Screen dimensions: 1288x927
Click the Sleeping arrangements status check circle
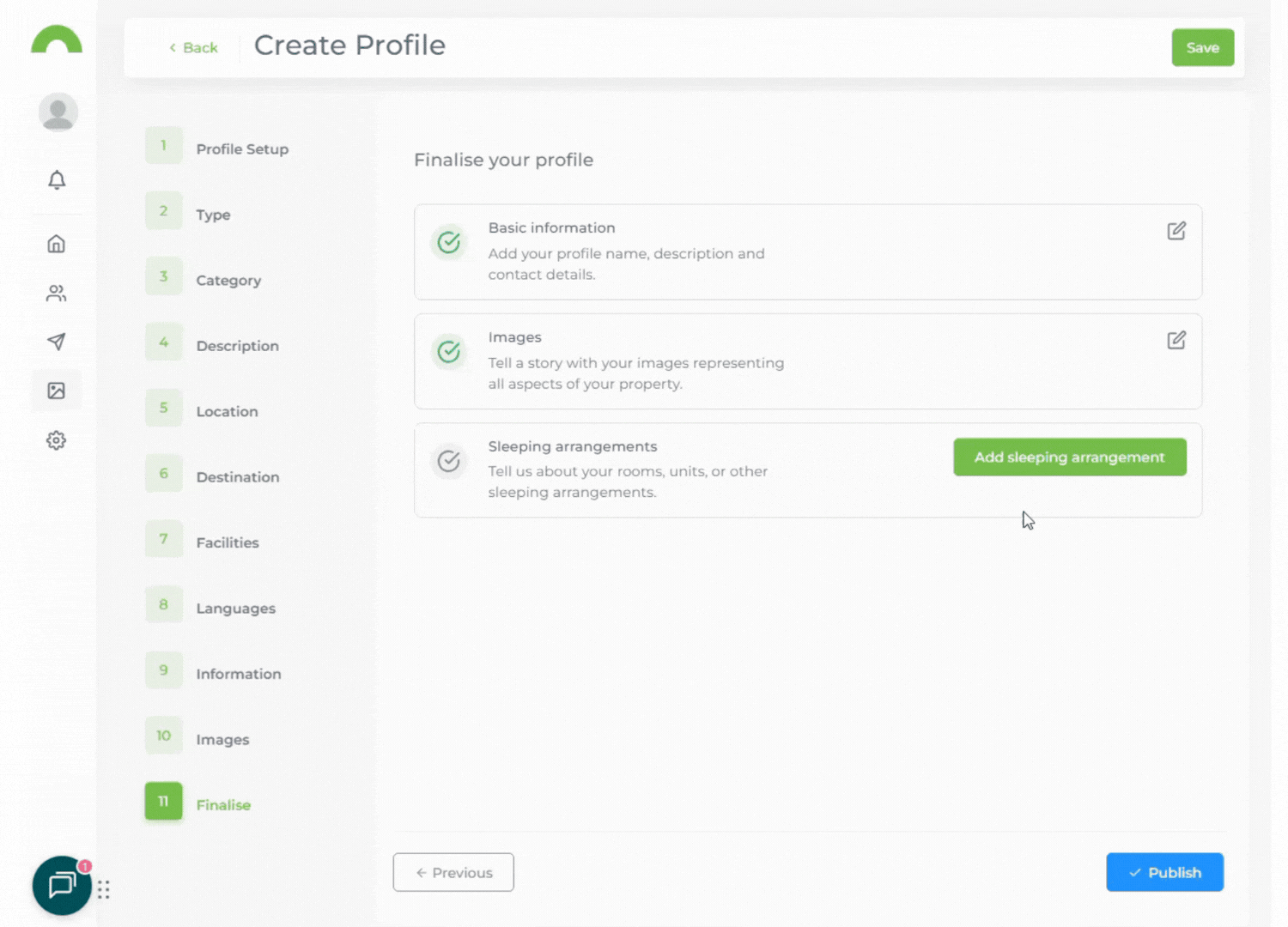click(x=449, y=461)
